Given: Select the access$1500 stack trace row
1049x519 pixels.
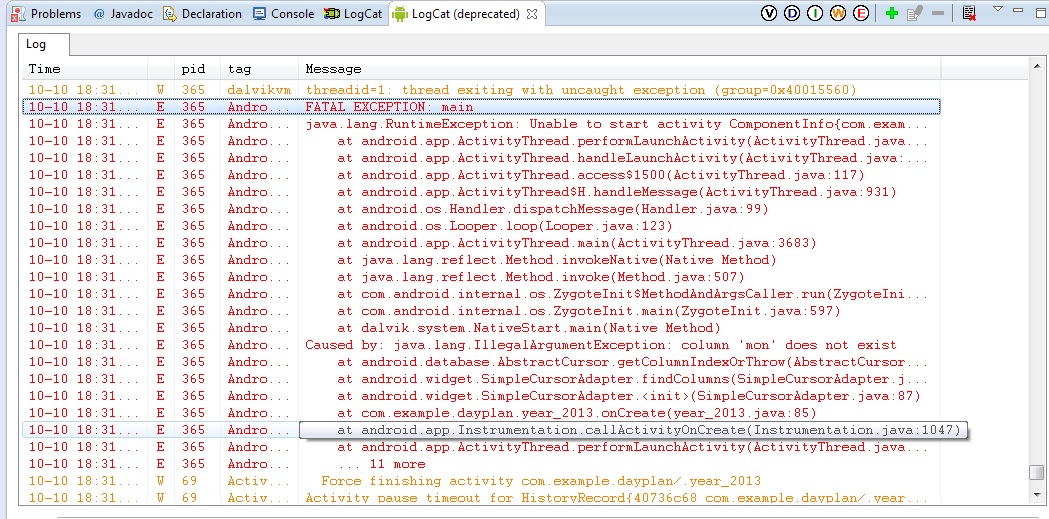Looking at the screenshot, I should [x=482, y=175].
